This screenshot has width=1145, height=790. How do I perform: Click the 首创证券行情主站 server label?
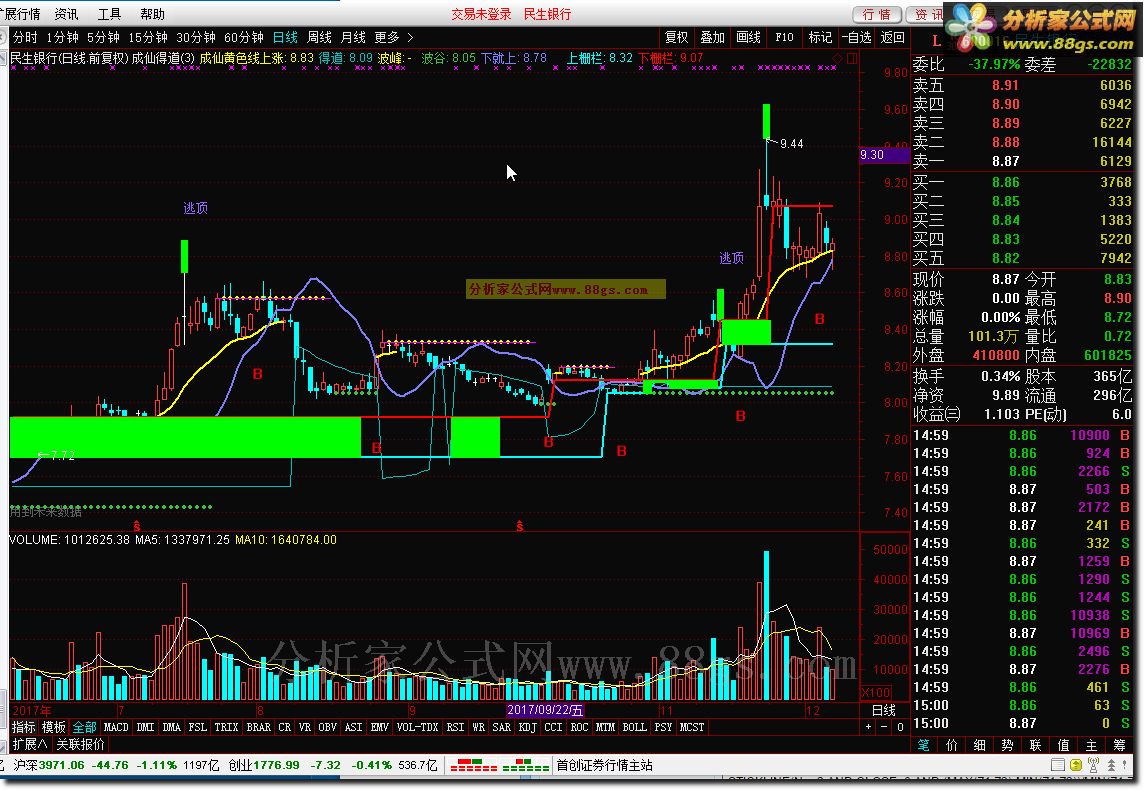pyautogui.click(x=605, y=765)
